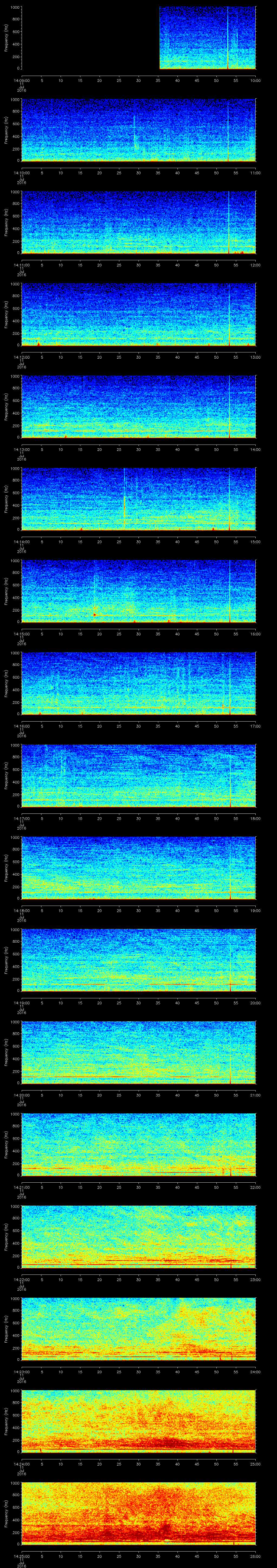The image size is (277, 1568).
Task: Click the Frequency (Hz) axis title of the 14:18:00 panel
Action: [6, 868]
